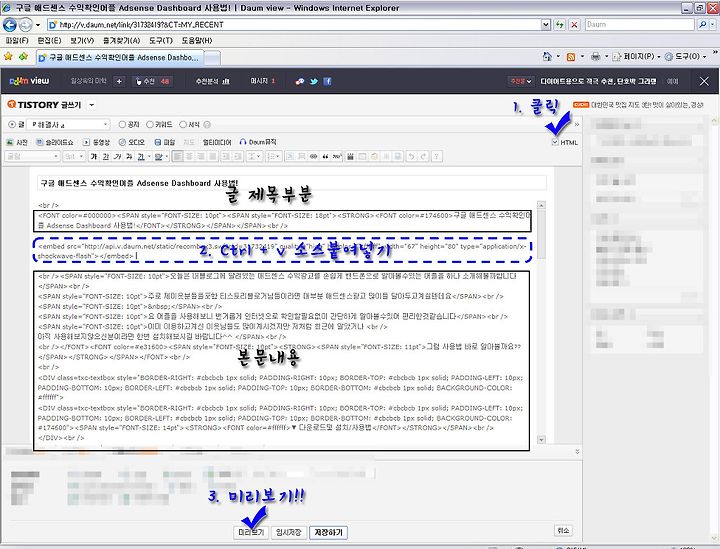Click the Print icon
This screenshot has width=720, height=549.
click(596, 56)
